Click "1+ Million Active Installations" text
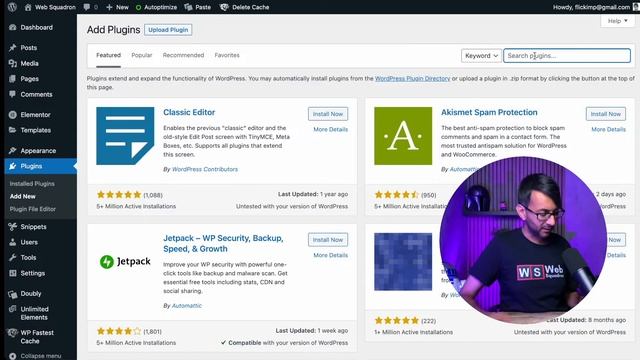Image resolution: width=640 pixels, height=360 pixels. pyautogui.click(x=413, y=332)
